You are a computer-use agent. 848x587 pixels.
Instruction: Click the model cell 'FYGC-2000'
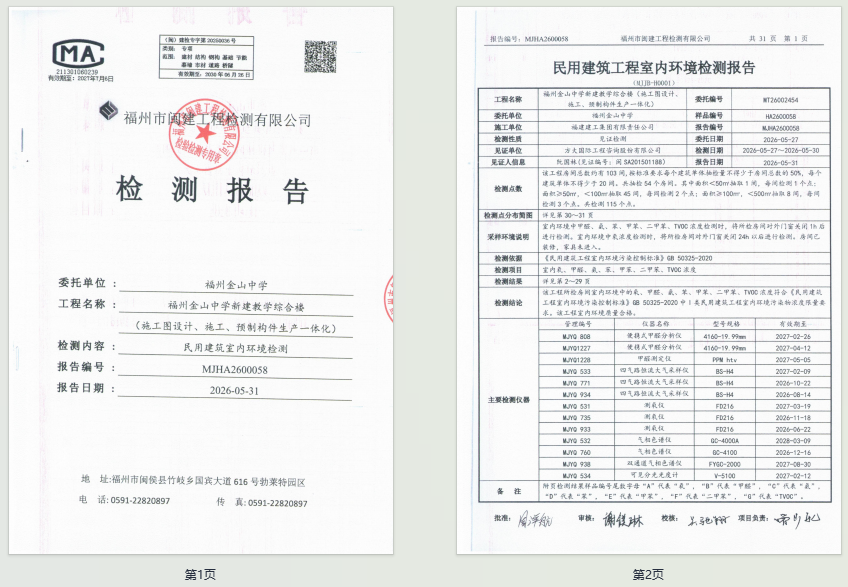724,464
